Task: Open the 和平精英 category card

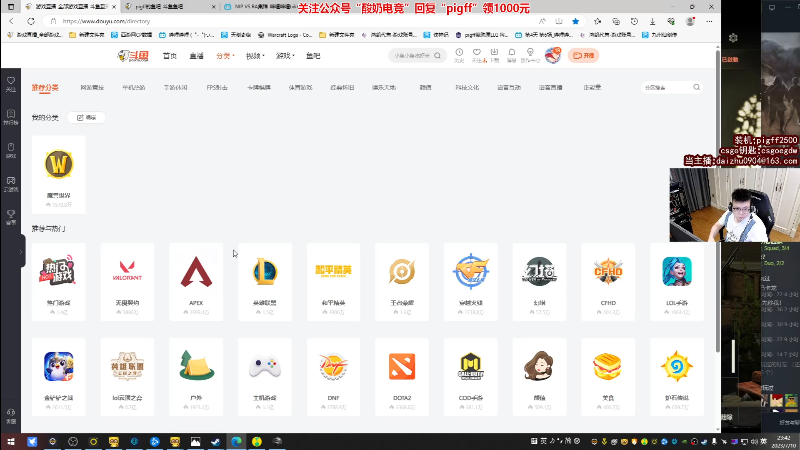Action: click(x=333, y=282)
